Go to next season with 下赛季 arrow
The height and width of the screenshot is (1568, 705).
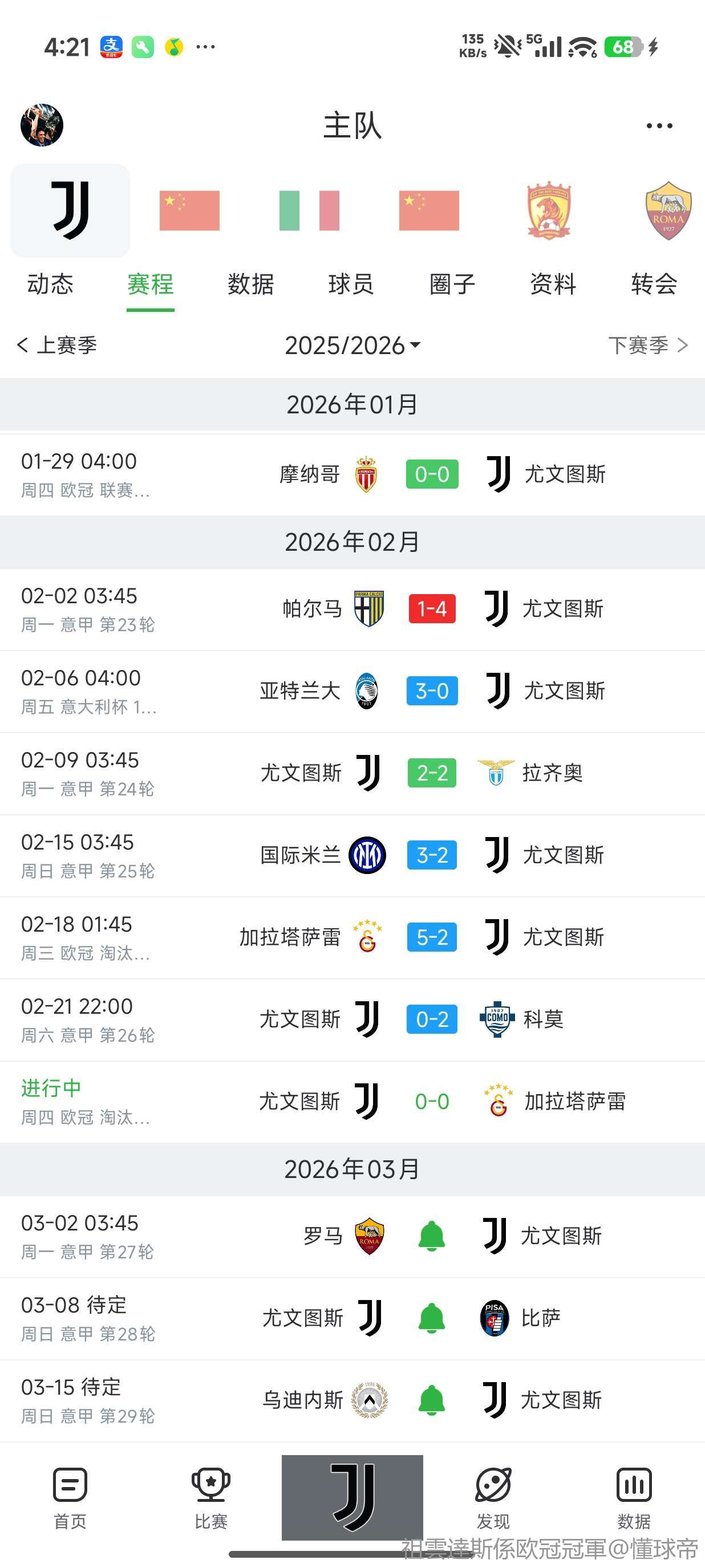pyautogui.click(x=648, y=345)
